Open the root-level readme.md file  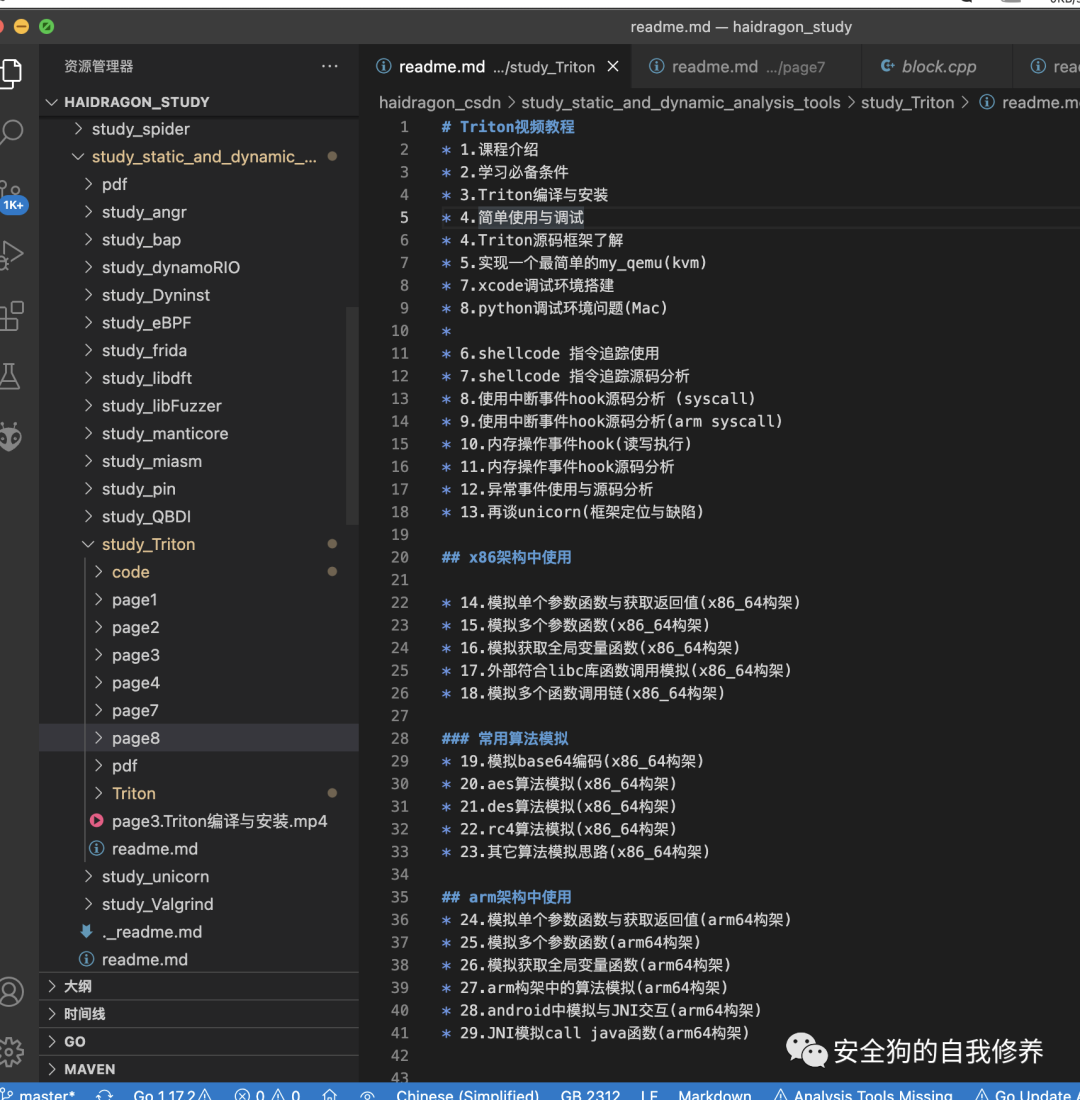pyautogui.click(x=199, y=959)
